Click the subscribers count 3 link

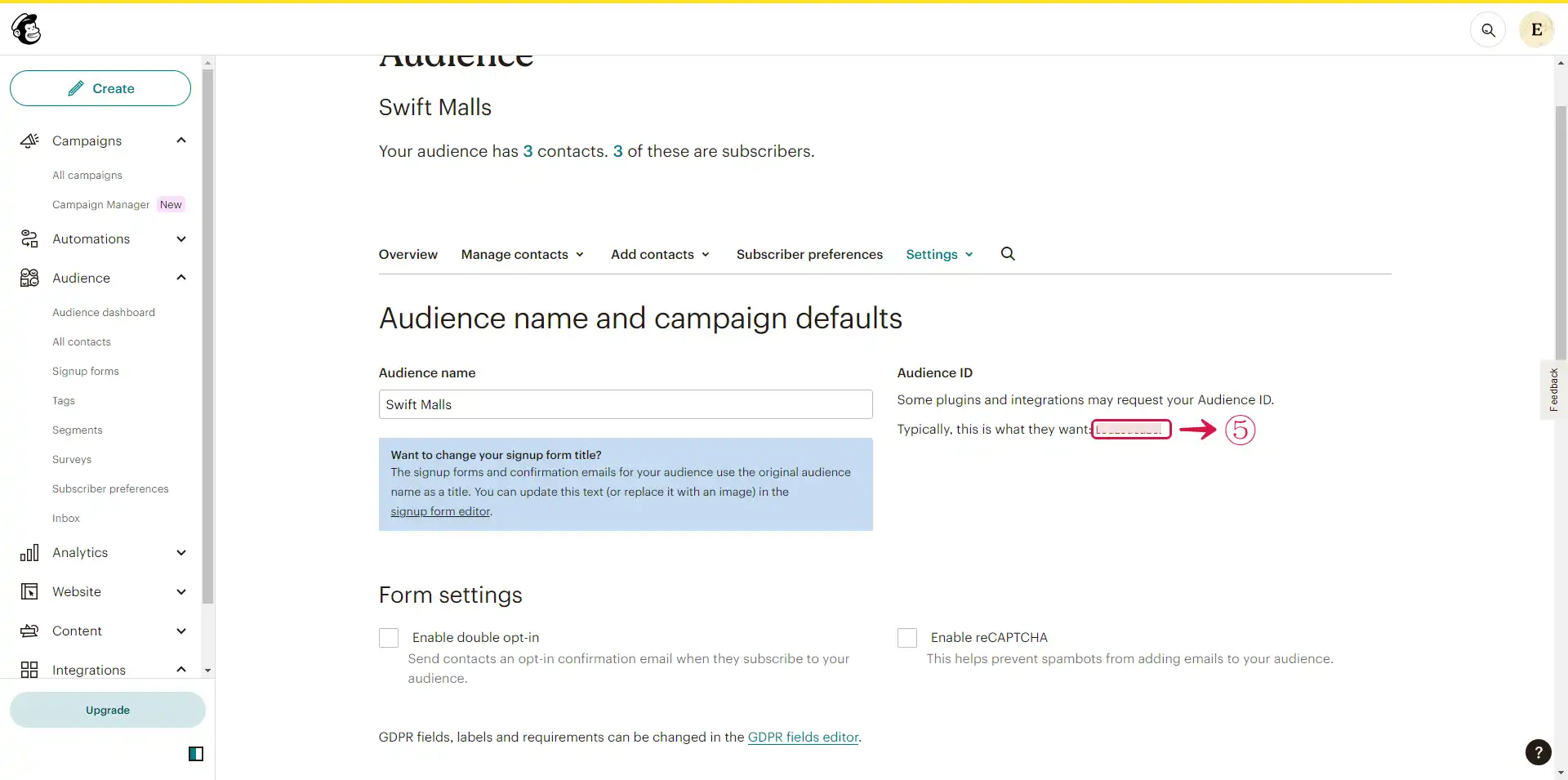(618, 151)
